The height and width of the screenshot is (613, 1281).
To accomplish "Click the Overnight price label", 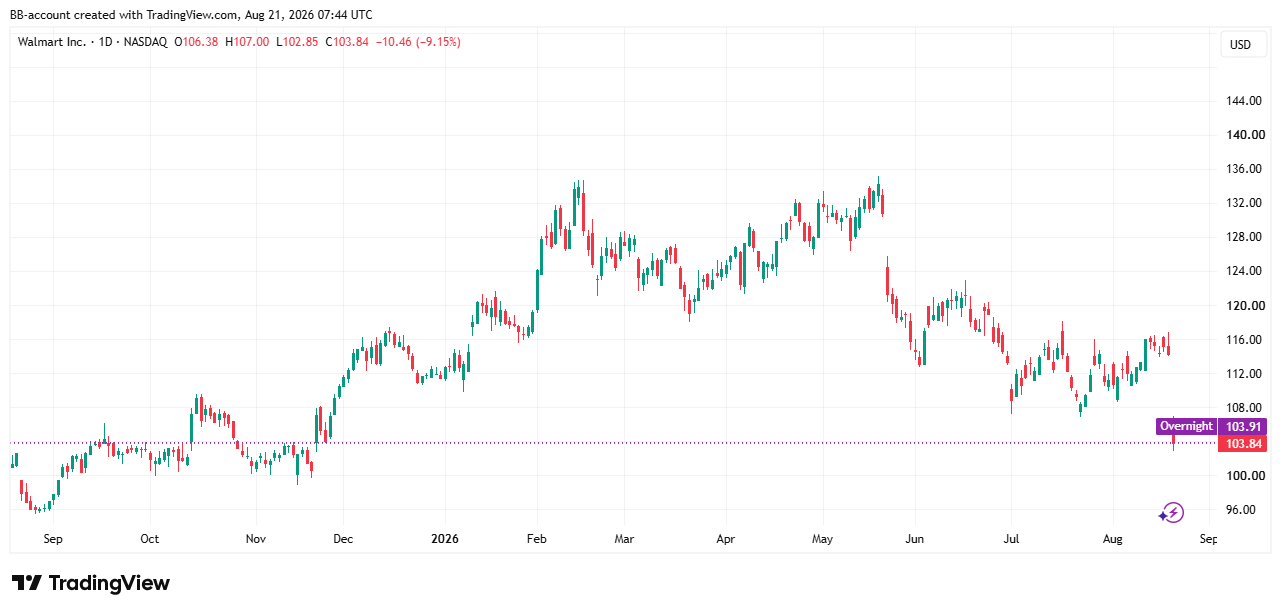I will pos(1186,426).
